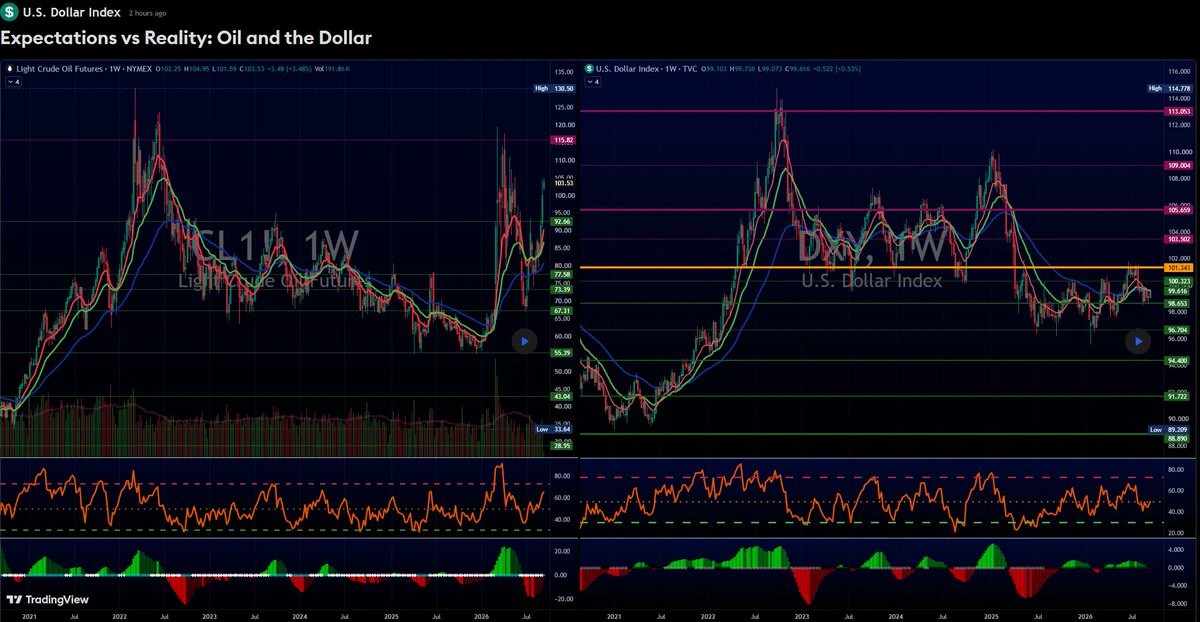Screen dimensions: 1200x622
Task: Click the 103.502 price level label
Action: point(1180,239)
